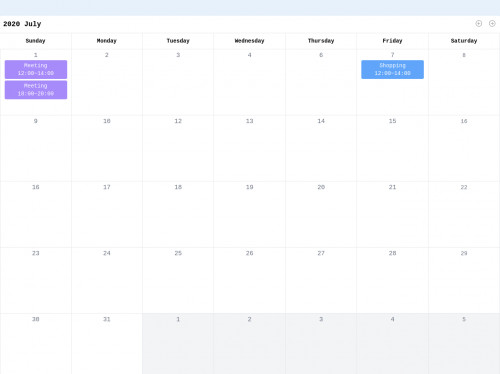Select day 30 on the calendar
This screenshot has height=374, width=500.
pos(35,344)
